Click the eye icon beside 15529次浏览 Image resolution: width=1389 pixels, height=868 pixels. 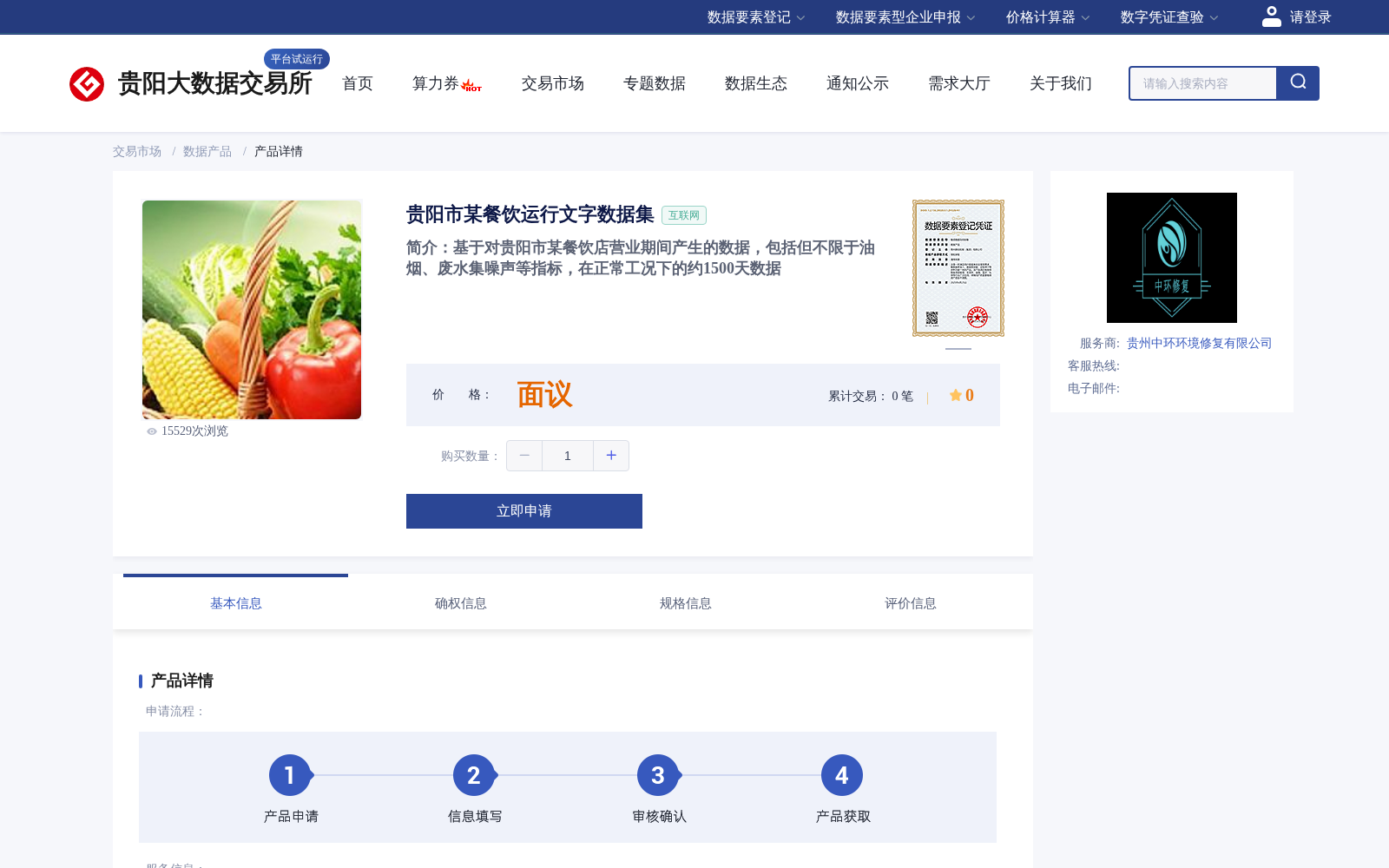(x=152, y=431)
